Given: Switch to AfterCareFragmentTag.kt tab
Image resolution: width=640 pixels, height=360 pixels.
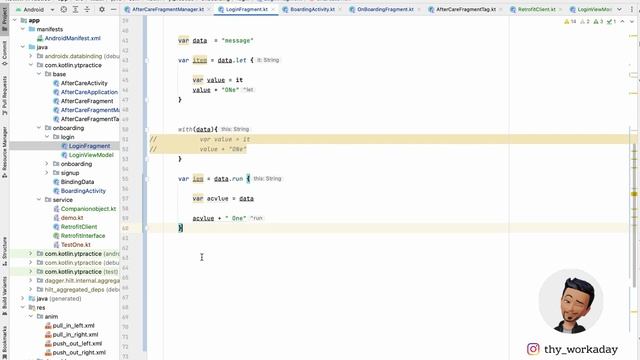Looking at the screenshot, I should (x=466, y=9).
